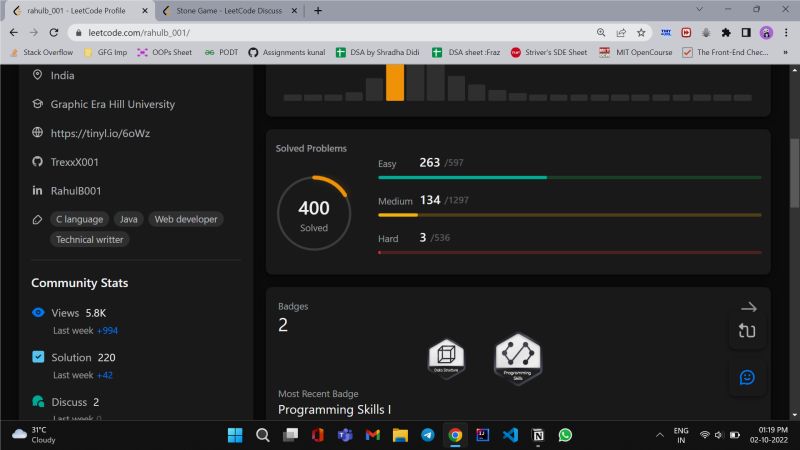Click the Hard solved progress bar

point(569,253)
